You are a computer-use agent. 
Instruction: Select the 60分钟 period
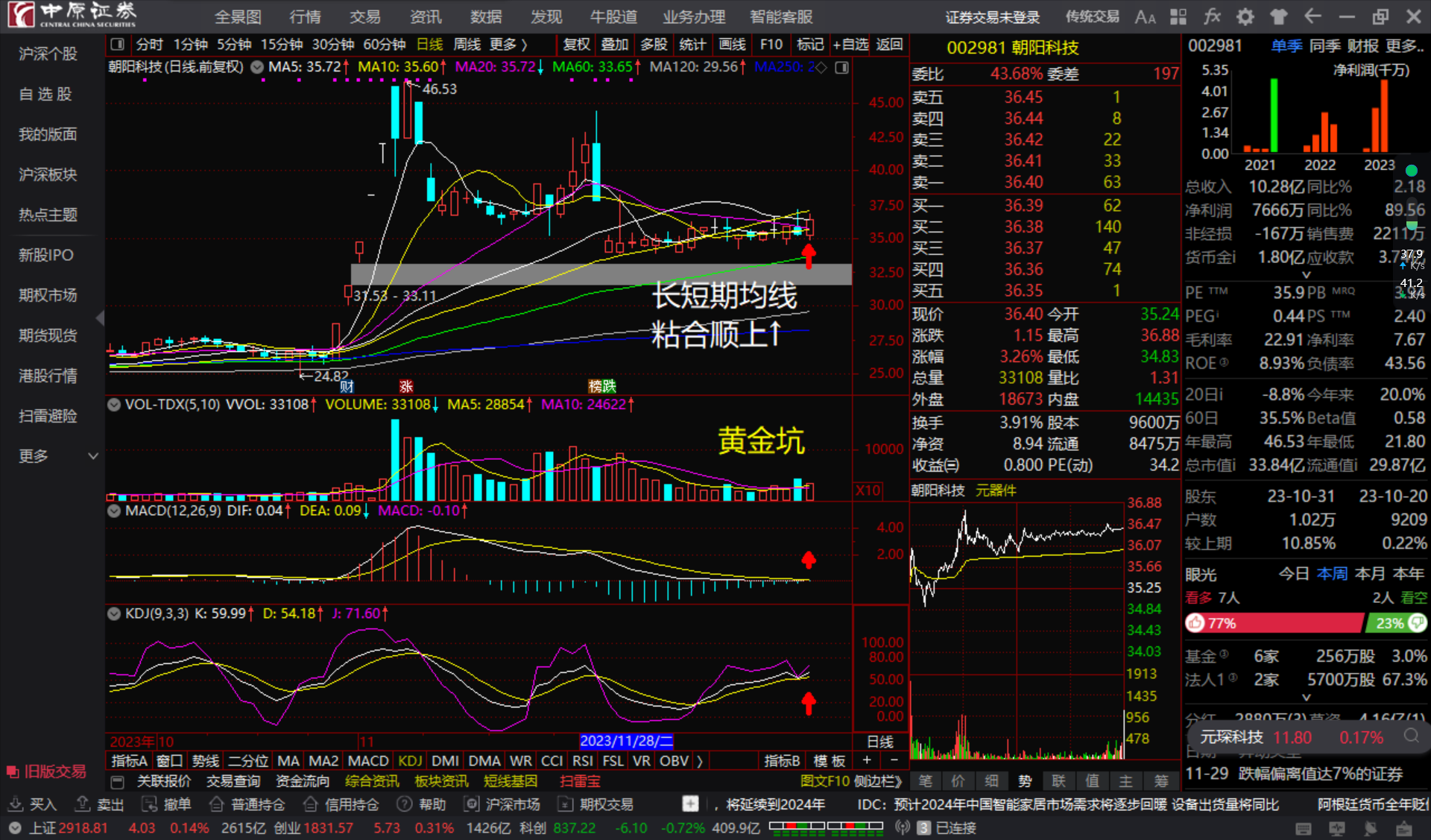tap(384, 45)
